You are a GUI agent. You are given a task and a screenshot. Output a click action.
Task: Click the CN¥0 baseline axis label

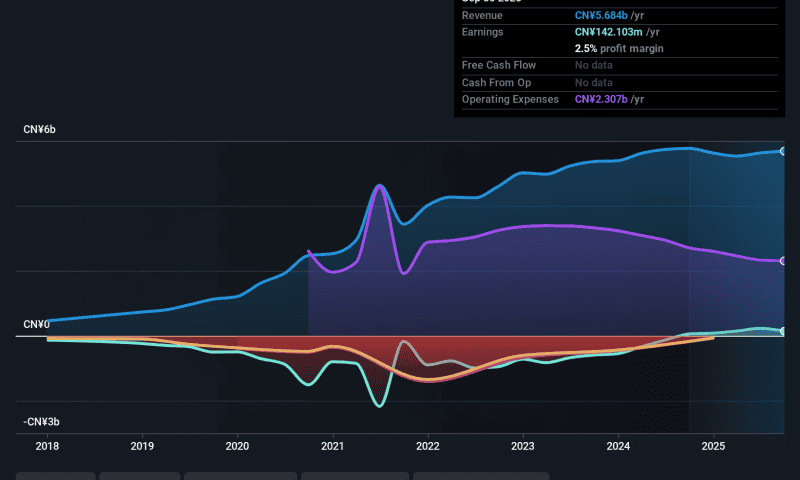[x=37, y=325]
